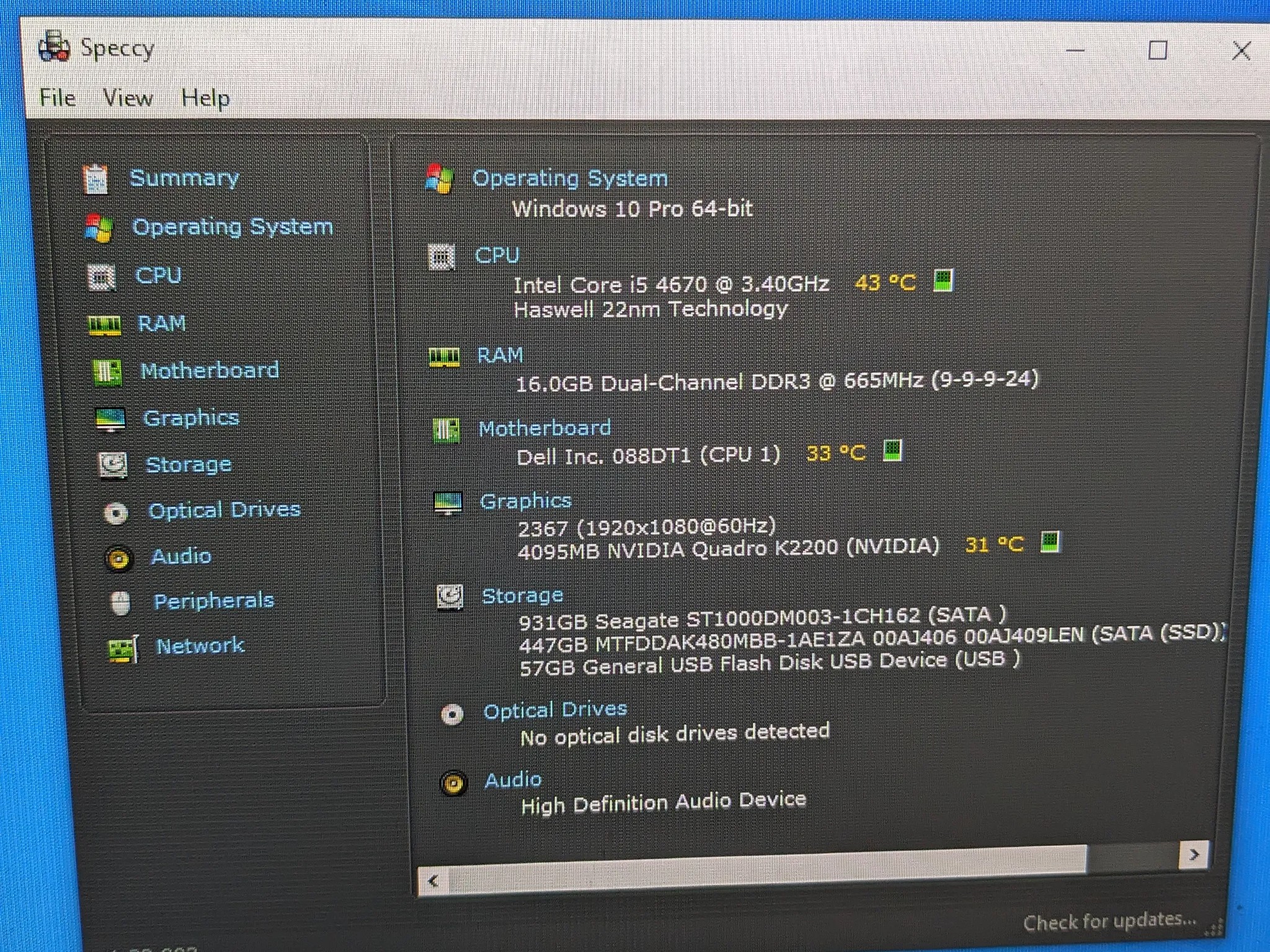Click the Audio speaker icon in summary panel
This screenshot has height=952, width=1270.
(453, 784)
